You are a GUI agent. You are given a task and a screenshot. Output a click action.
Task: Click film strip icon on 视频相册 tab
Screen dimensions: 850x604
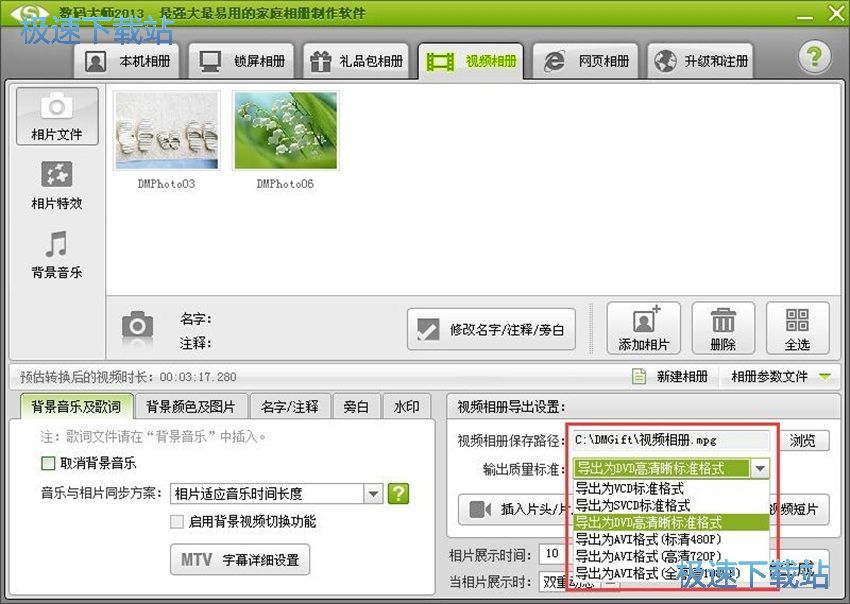[440, 61]
